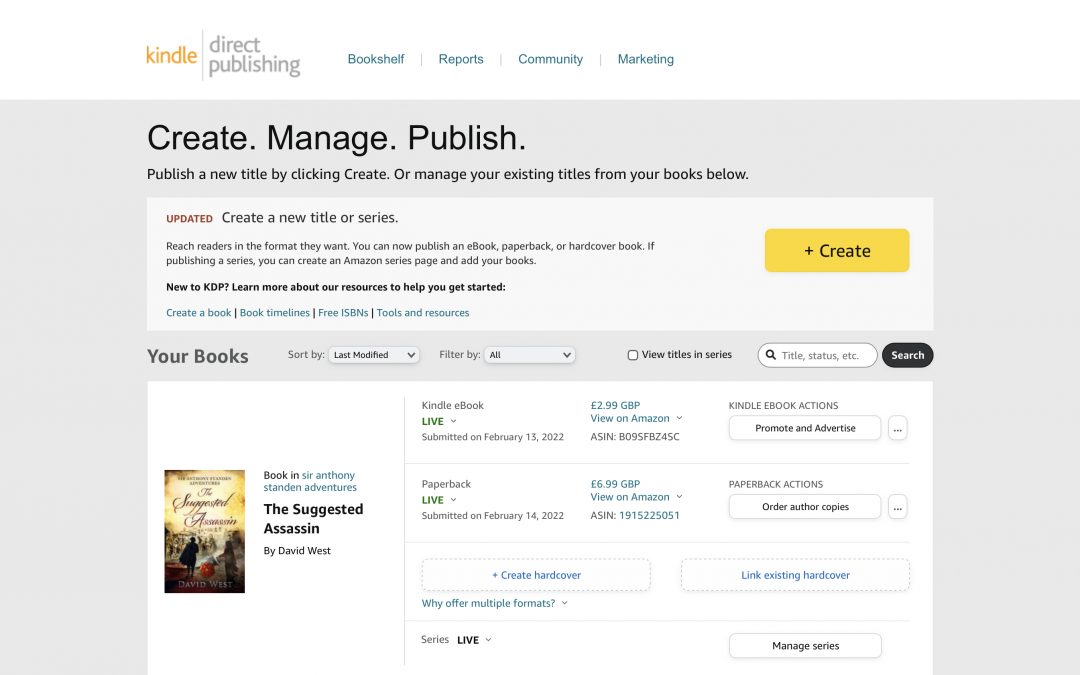Screen dimensions: 1080x675
Task: Go to the Reports tab
Action: pyautogui.click(x=461, y=59)
